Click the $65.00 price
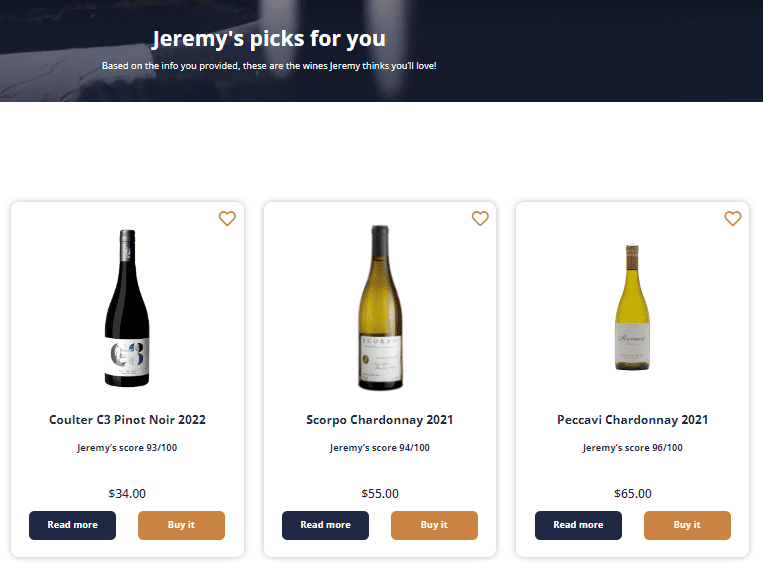Screen dimensions: 763x563 pyautogui.click(x=633, y=493)
